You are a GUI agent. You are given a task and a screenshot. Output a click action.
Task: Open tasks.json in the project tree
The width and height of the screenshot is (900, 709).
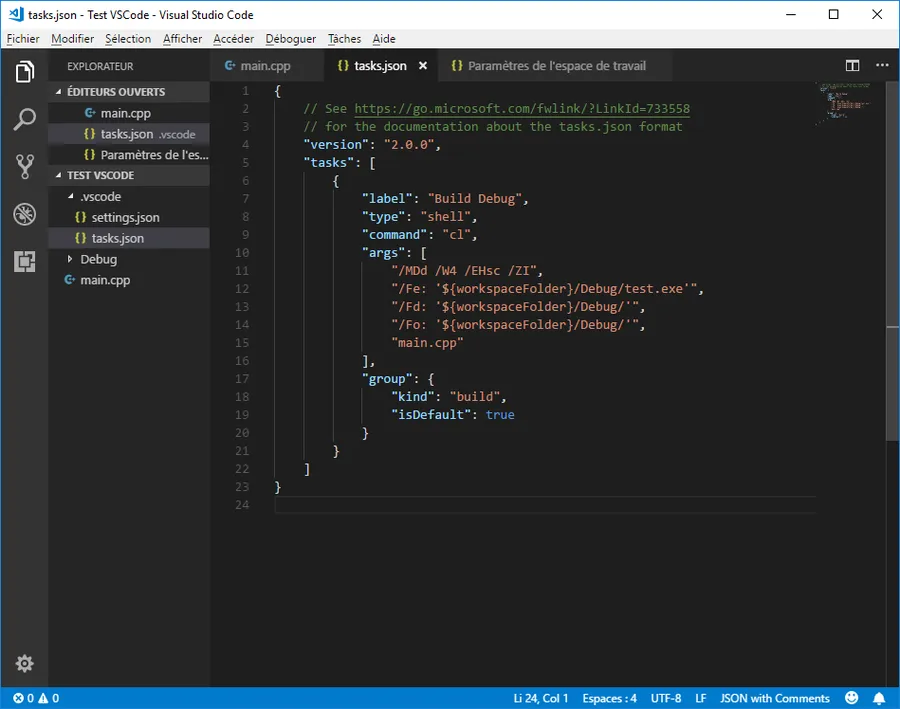point(129,238)
